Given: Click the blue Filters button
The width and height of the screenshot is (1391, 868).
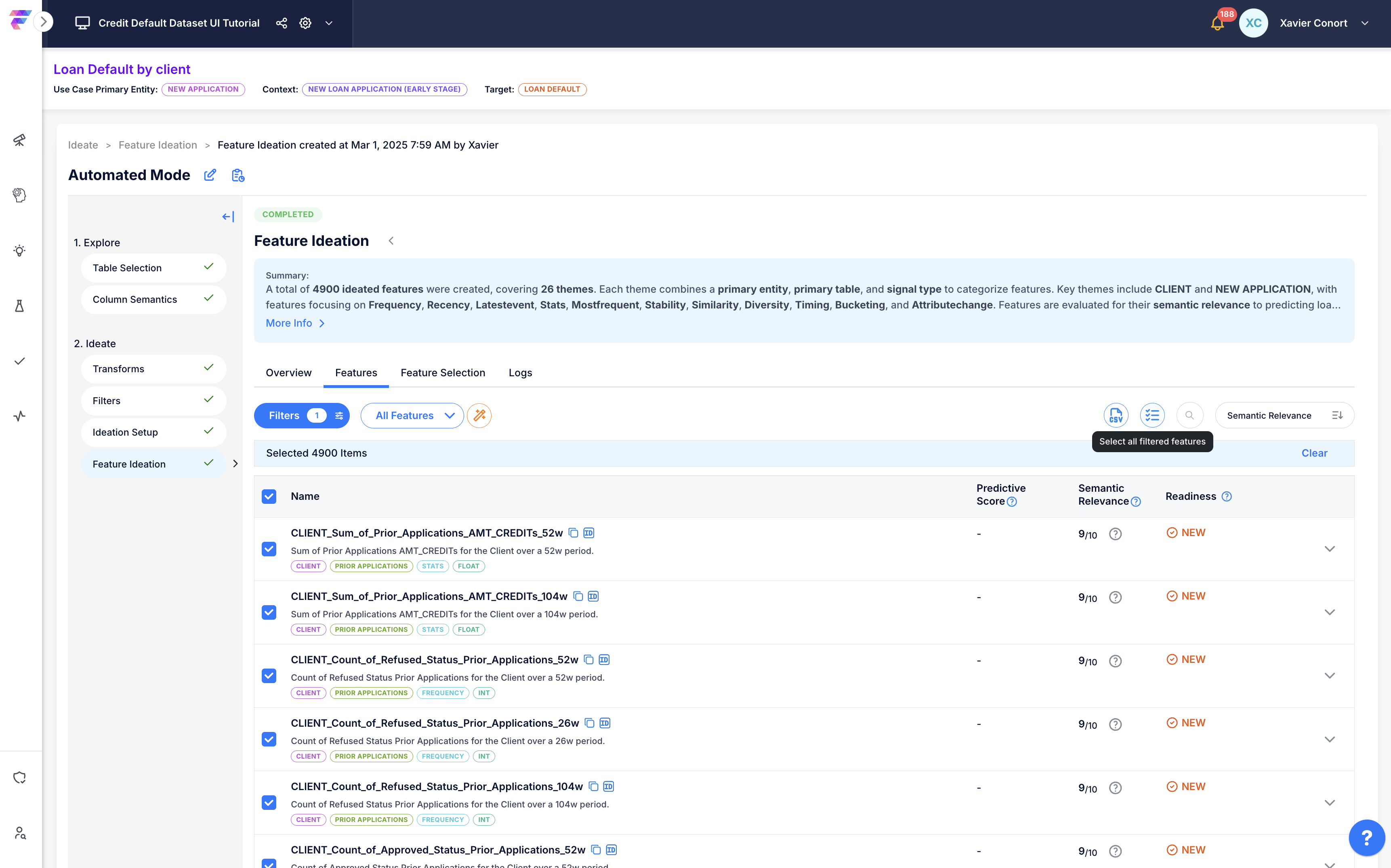Looking at the screenshot, I should (x=302, y=415).
